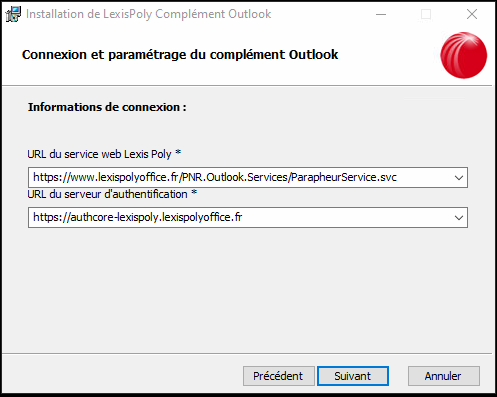Click the installer icon in title bar
This screenshot has height=397, width=497.
point(13,14)
